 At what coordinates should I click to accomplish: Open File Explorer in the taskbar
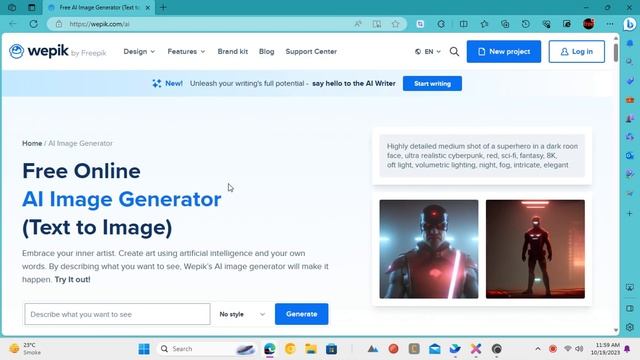pyautogui.click(x=311, y=349)
